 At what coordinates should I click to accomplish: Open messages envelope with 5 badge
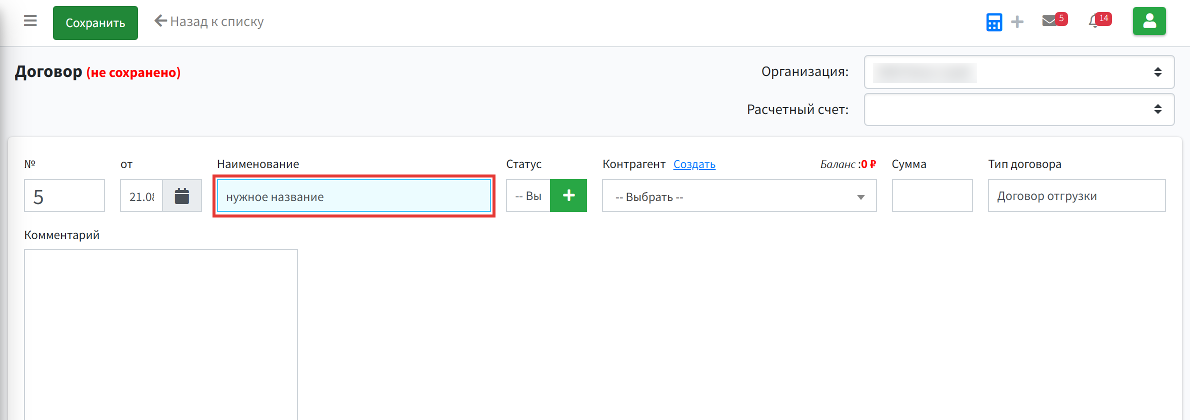click(1054, 21)
